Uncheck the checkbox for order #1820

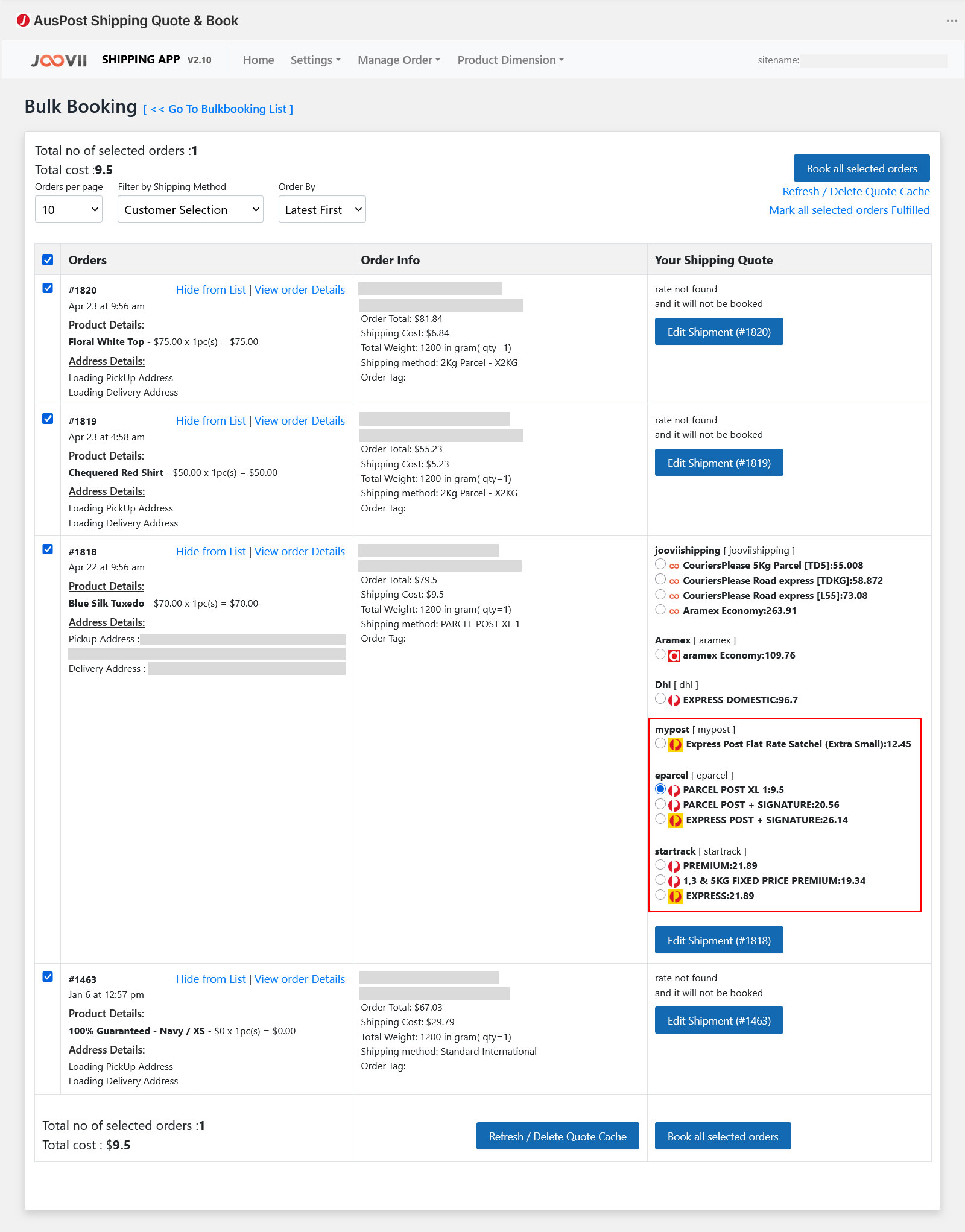pyautogui.click(x=48, y=288)
